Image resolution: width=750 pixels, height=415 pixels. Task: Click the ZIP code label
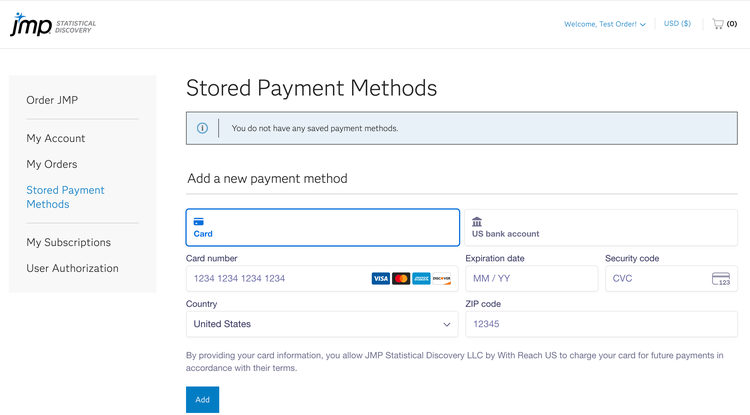pos(483,304)
